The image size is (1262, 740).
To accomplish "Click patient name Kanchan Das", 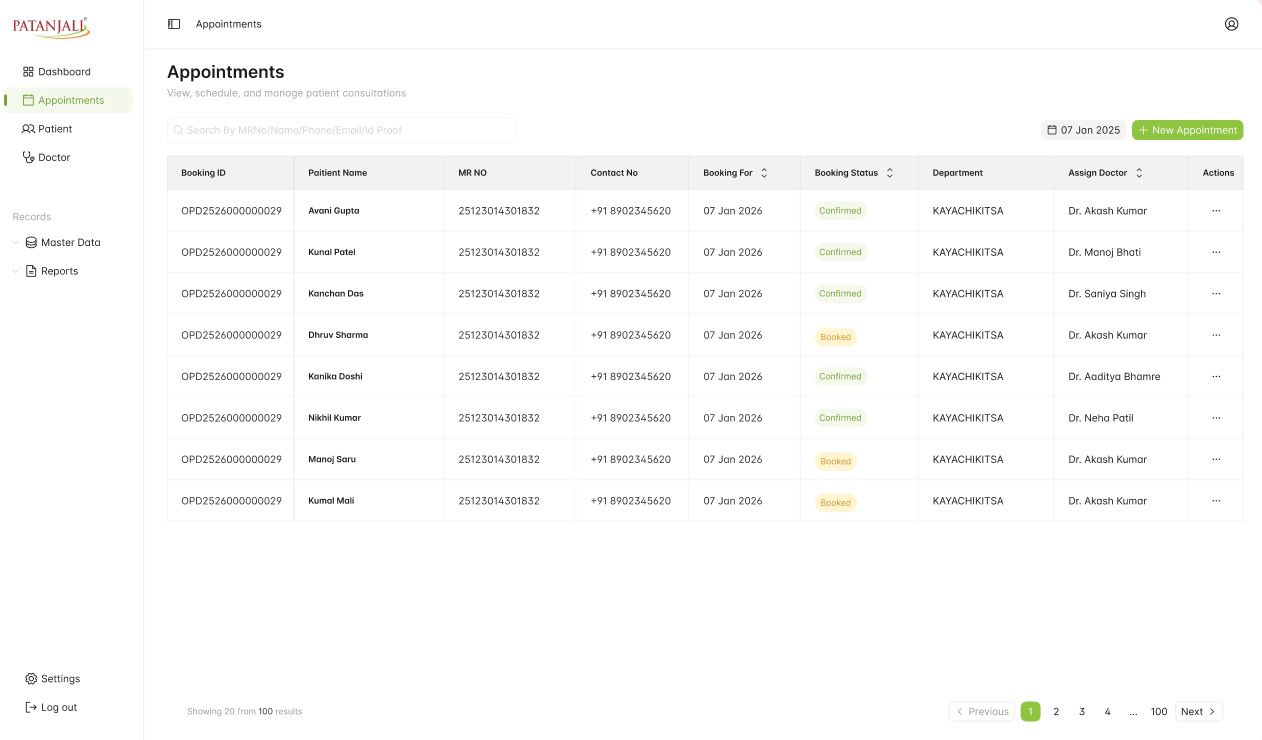I will 334,294.
